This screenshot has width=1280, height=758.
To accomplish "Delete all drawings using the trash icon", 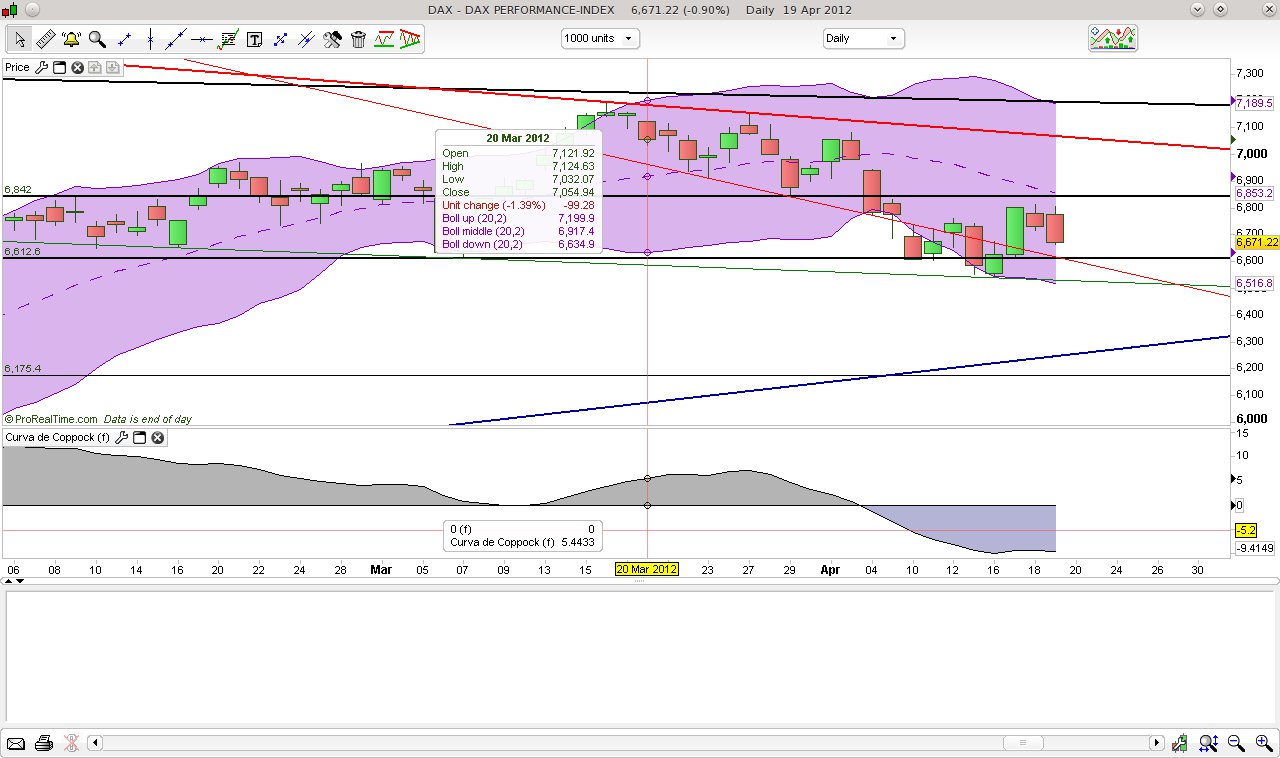I will click(x=358, y=40).
